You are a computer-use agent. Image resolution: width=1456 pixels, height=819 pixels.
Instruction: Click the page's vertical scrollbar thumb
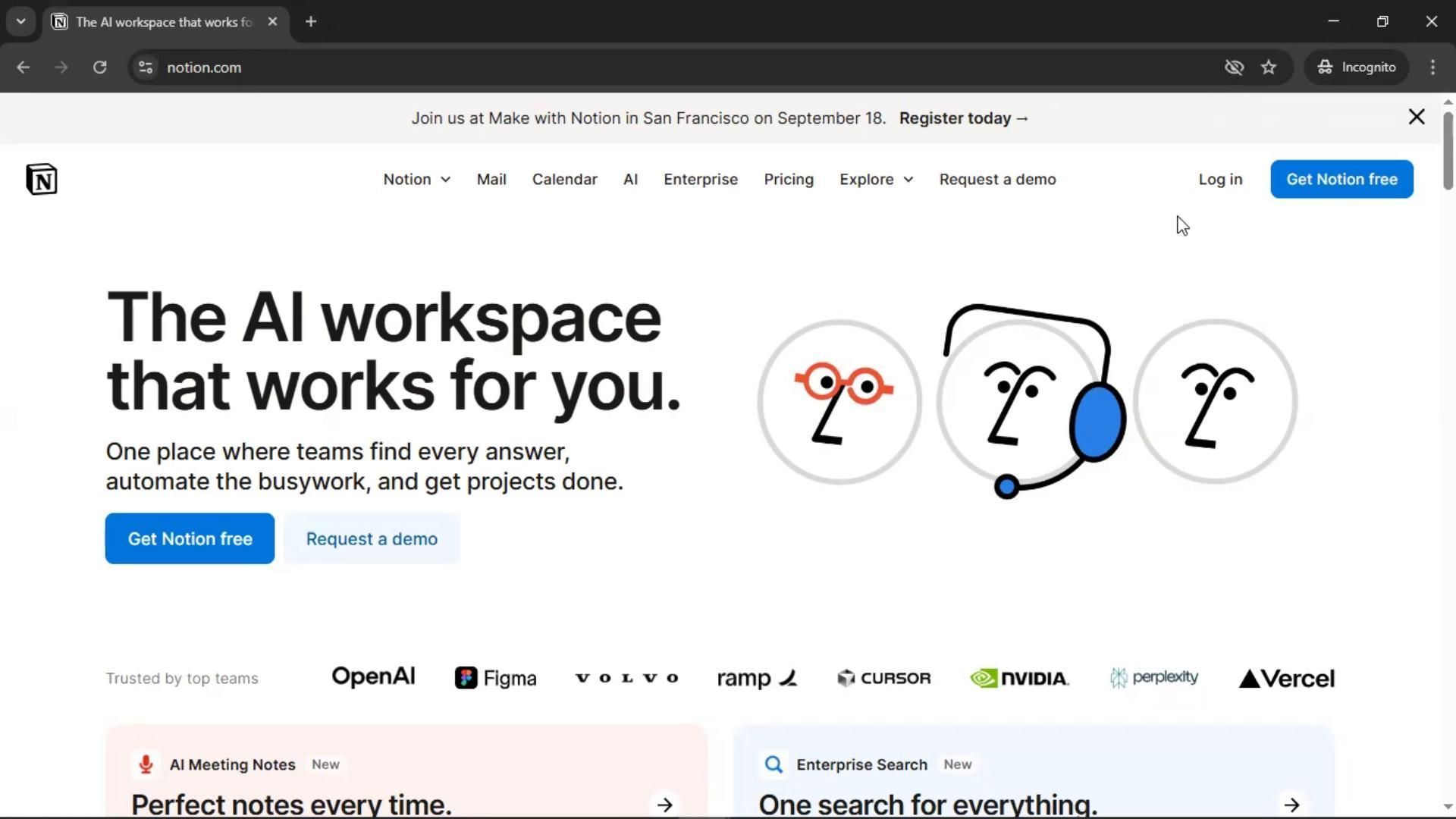[x=1447, y=150]
